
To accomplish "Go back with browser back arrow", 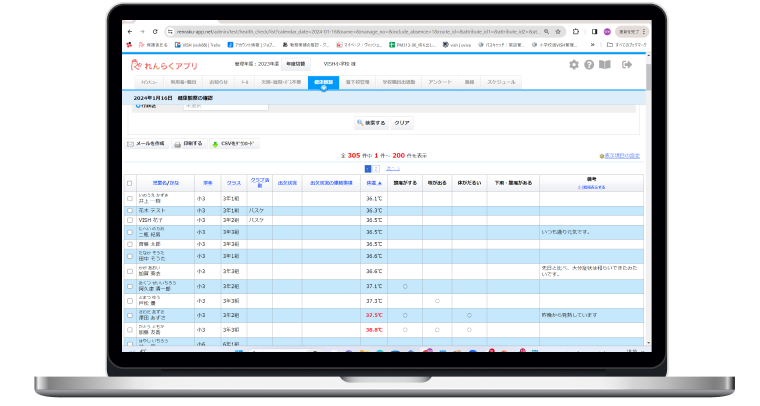I will click(130, 31).
